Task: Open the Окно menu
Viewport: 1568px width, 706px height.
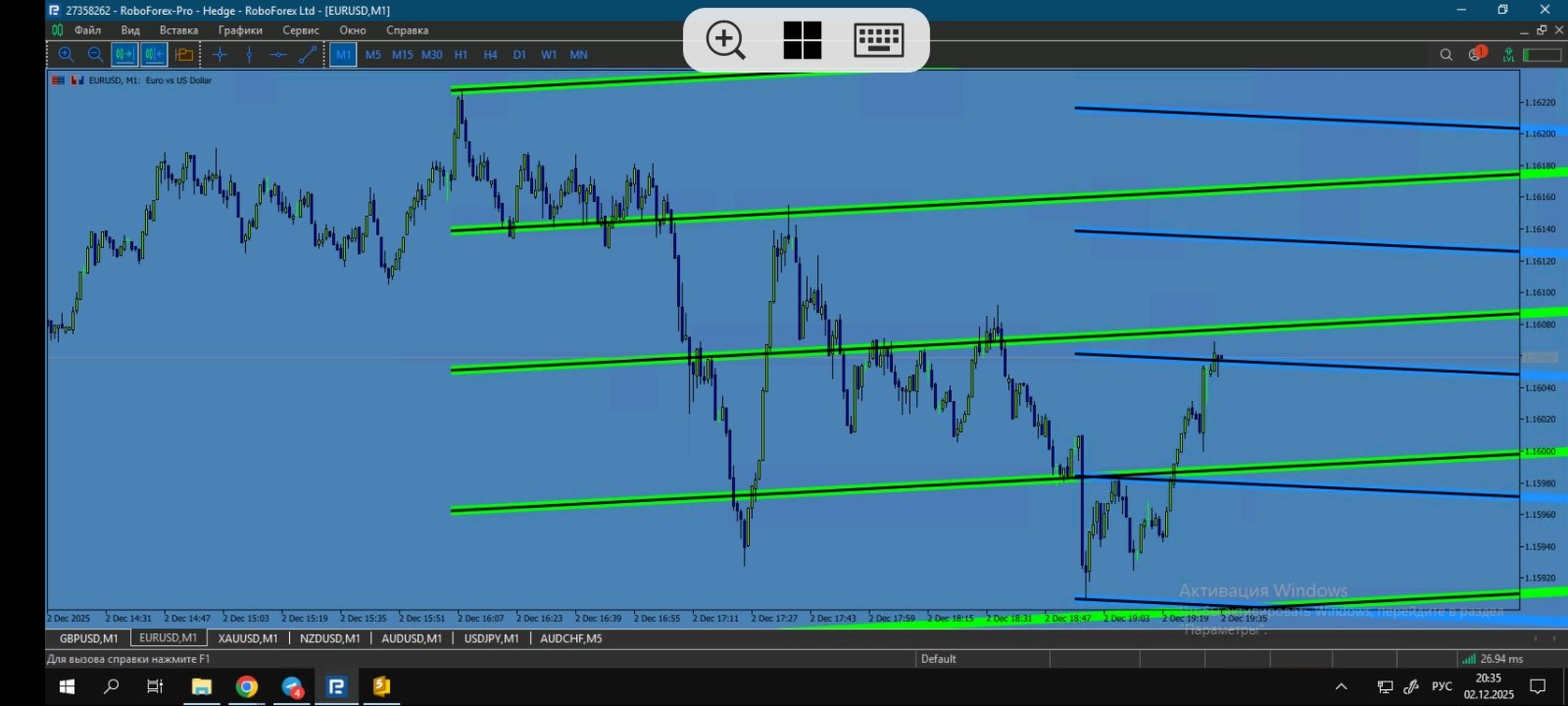Action: [x=353, y=30]
